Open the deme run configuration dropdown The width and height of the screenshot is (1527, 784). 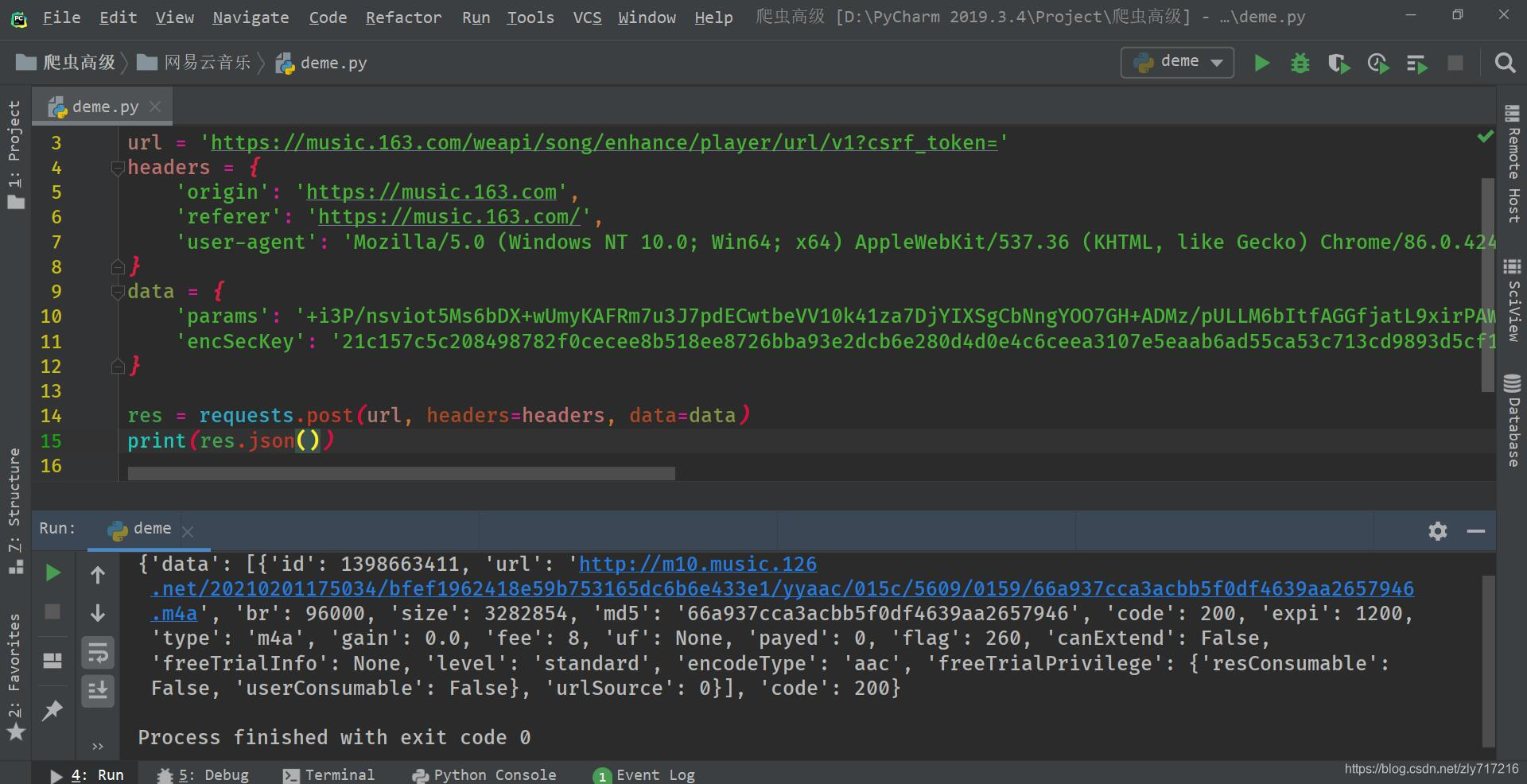(1177, 62)
